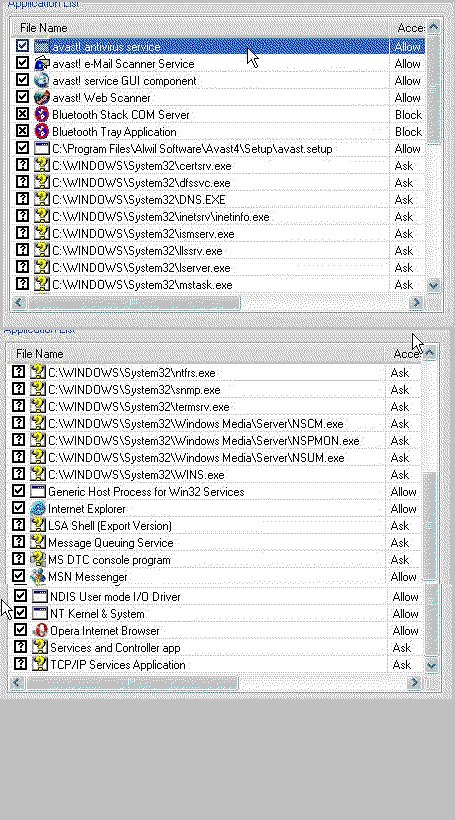Click the NSPMON.exe question mark icon
The width and height of the screenshot is (455, 820).
tap(38, 441)
